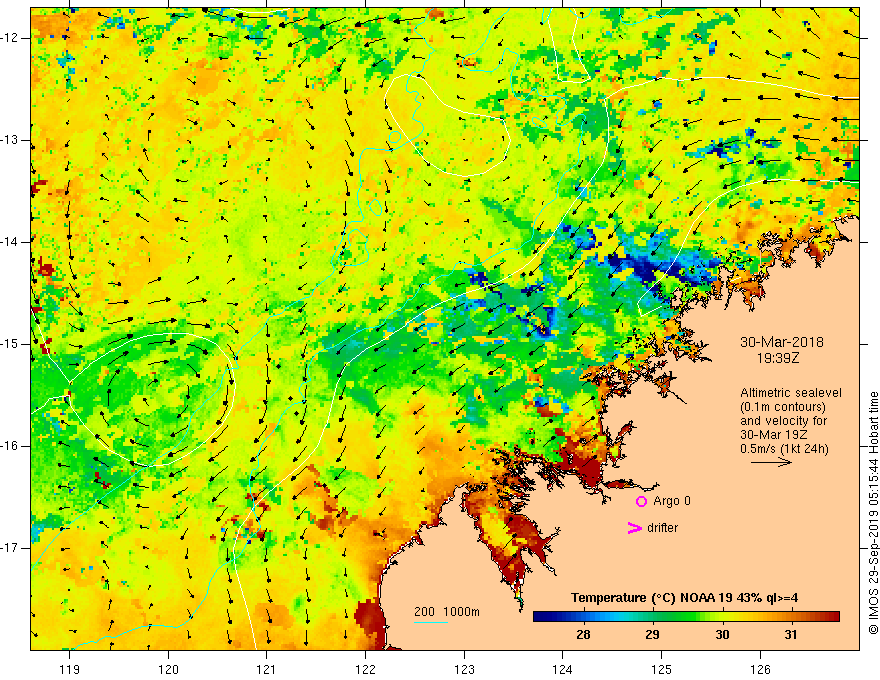Click the -12 latitude axis label
This screenshot has width=880, height=680.
pos(10,38)
